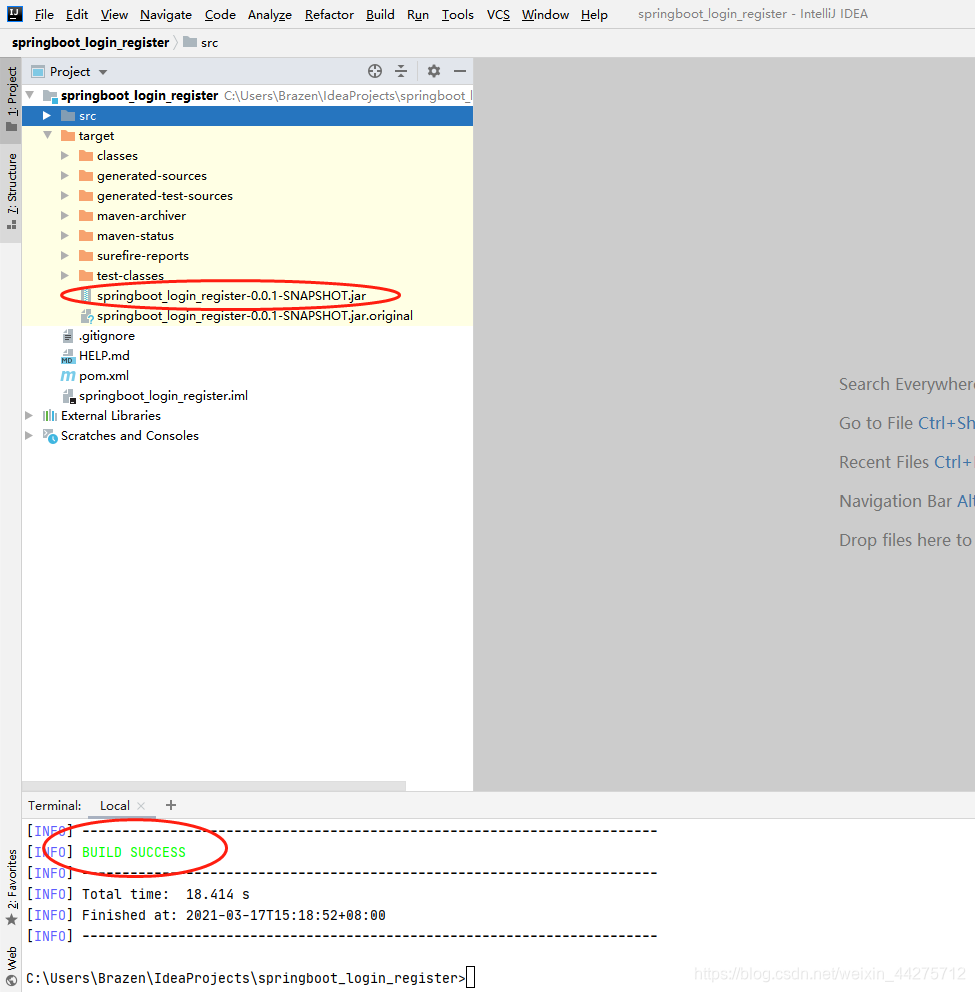The width and height of the screenshot is (975, 992).
Task: Open the File menu
Action: tap(44, 15)
